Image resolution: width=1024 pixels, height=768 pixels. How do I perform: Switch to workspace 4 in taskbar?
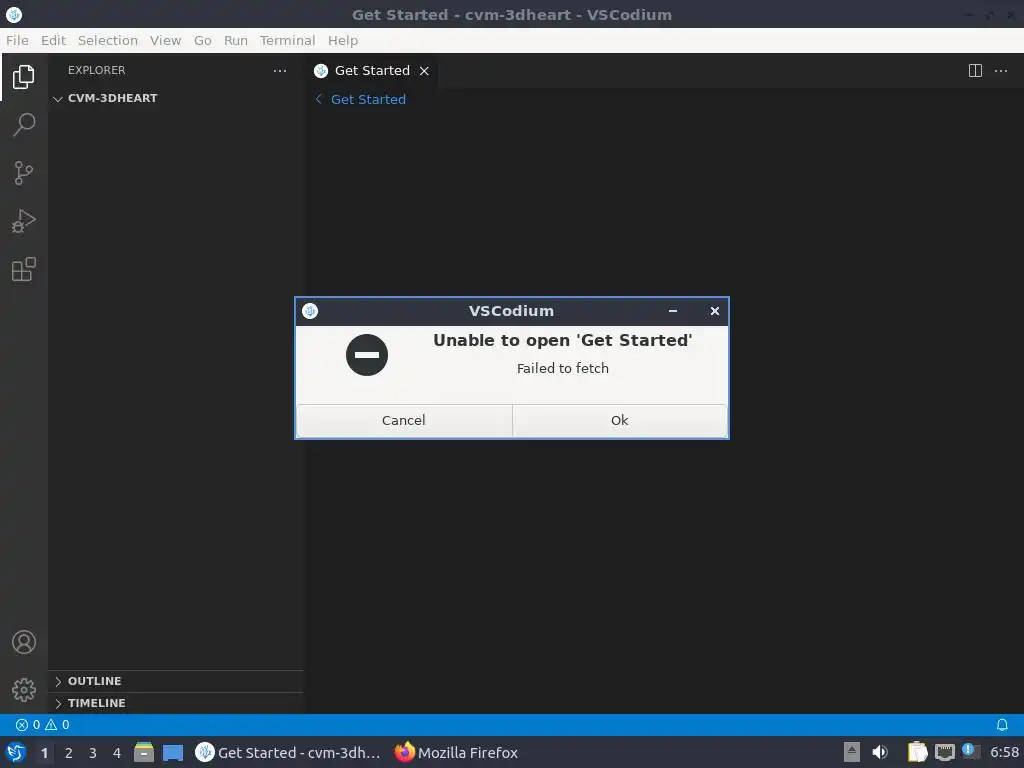point(117,753)
